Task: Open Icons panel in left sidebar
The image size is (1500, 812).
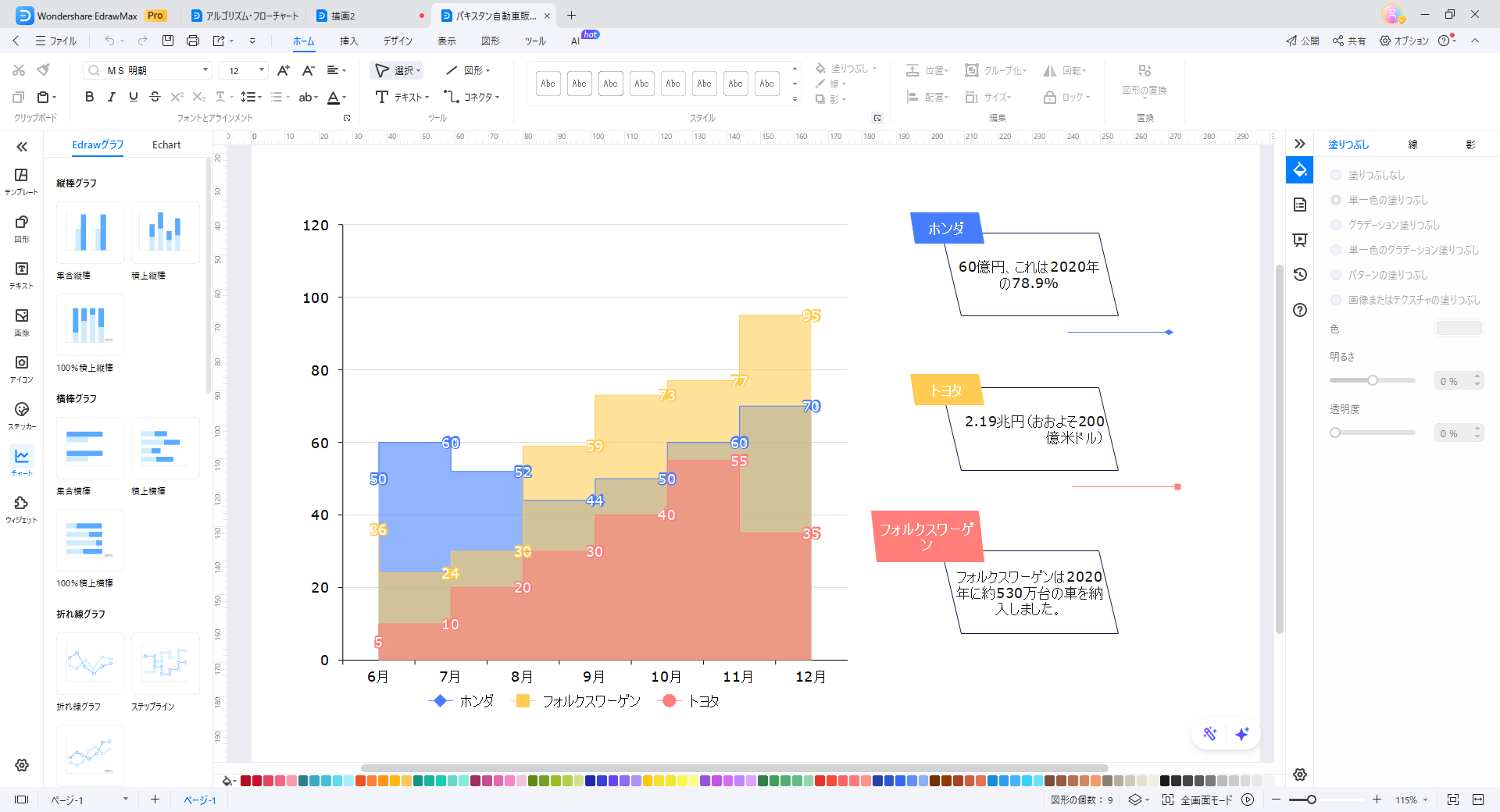Action: click(x=22, y=369)
